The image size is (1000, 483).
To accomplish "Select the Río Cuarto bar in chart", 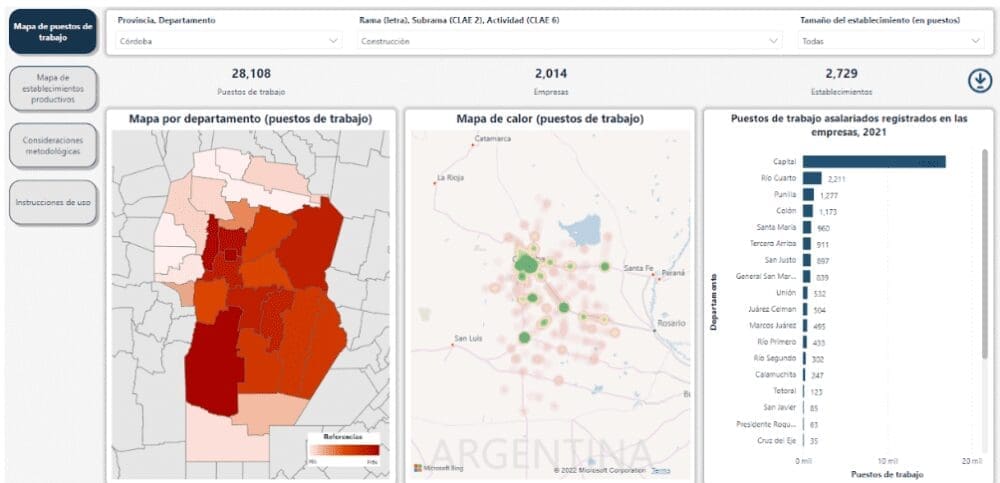I will click(x=811, y=178).
